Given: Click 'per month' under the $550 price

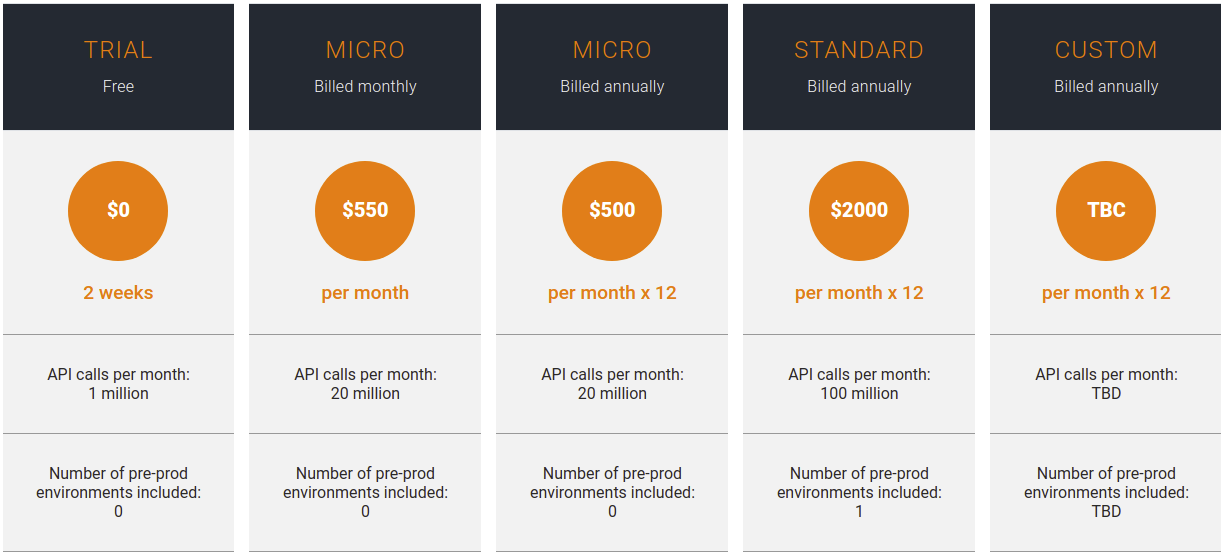Looking at the screenshot, I should (365, 293).
